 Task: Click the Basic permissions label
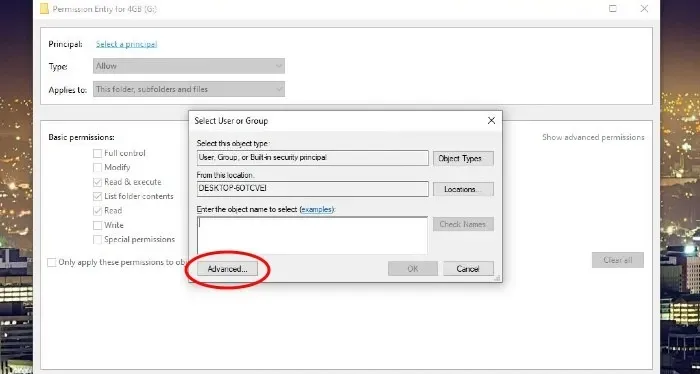81,137
